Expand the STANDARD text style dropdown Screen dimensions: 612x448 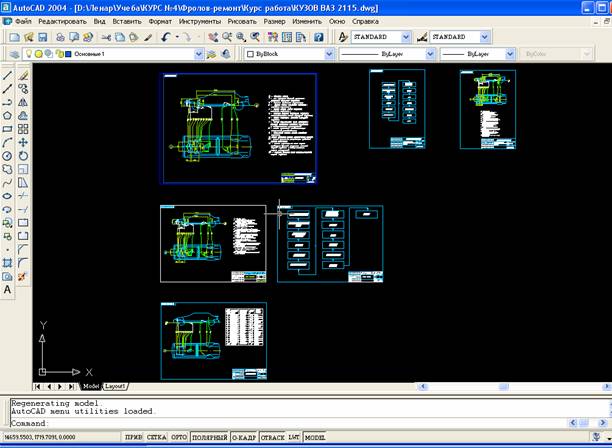[x=406, y=37]
